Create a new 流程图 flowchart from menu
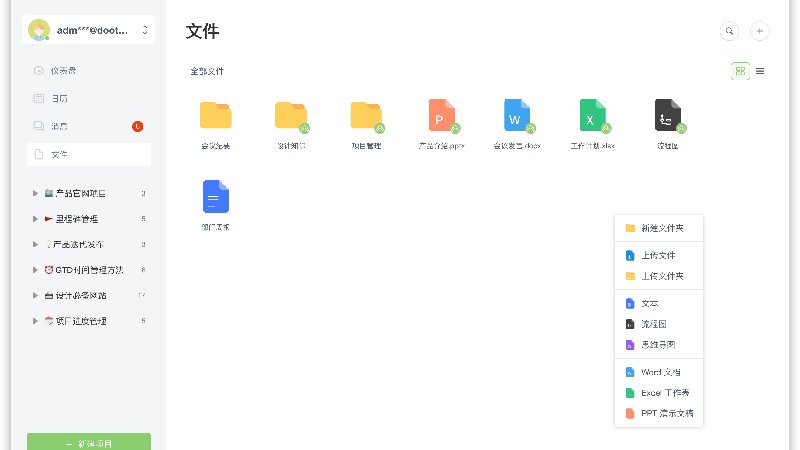This screenshot has height=450, width=800. point(659,324)
